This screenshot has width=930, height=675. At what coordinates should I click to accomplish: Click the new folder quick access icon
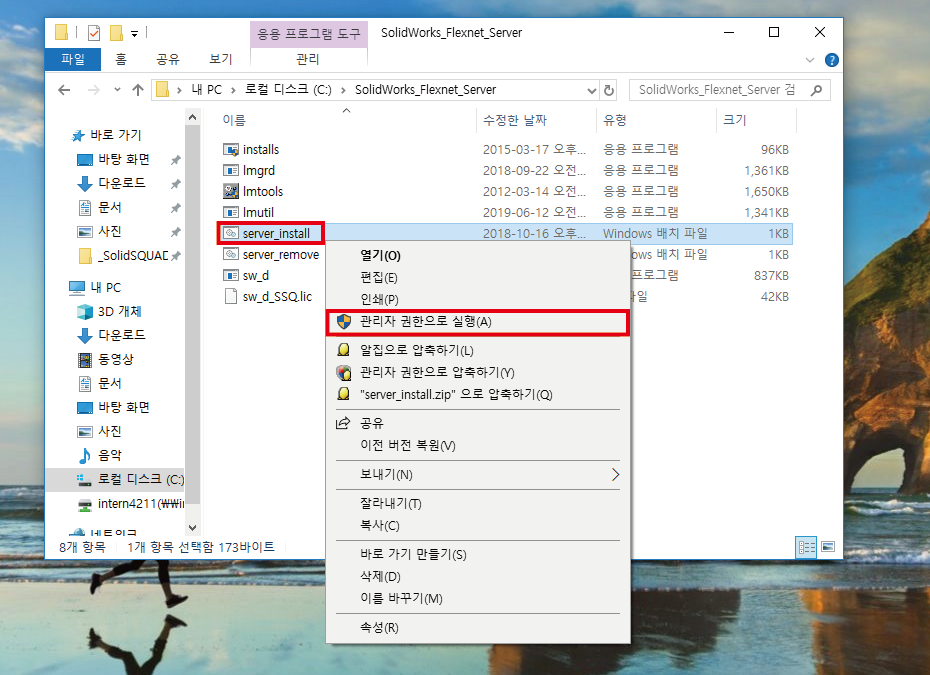pos(116,33)
